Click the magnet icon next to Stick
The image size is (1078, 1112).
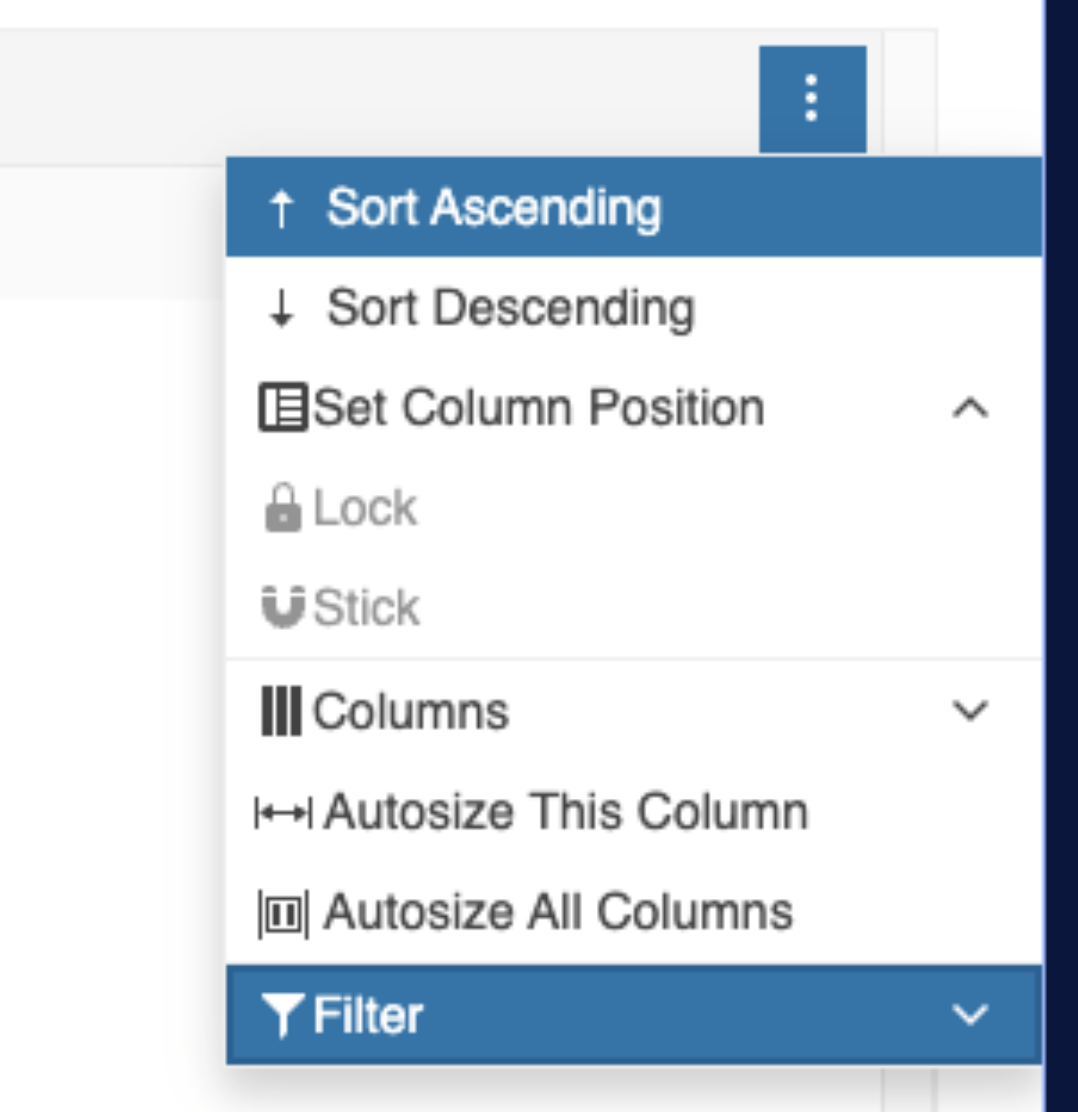pos(282,608)
